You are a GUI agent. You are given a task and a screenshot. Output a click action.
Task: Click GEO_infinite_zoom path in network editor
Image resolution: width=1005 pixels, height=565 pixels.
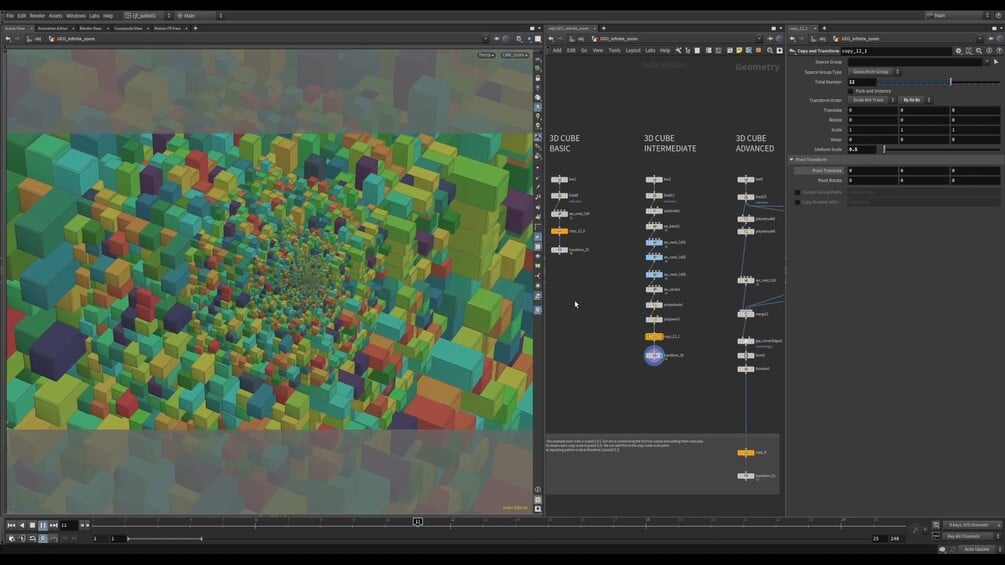[x=619, y=39]
